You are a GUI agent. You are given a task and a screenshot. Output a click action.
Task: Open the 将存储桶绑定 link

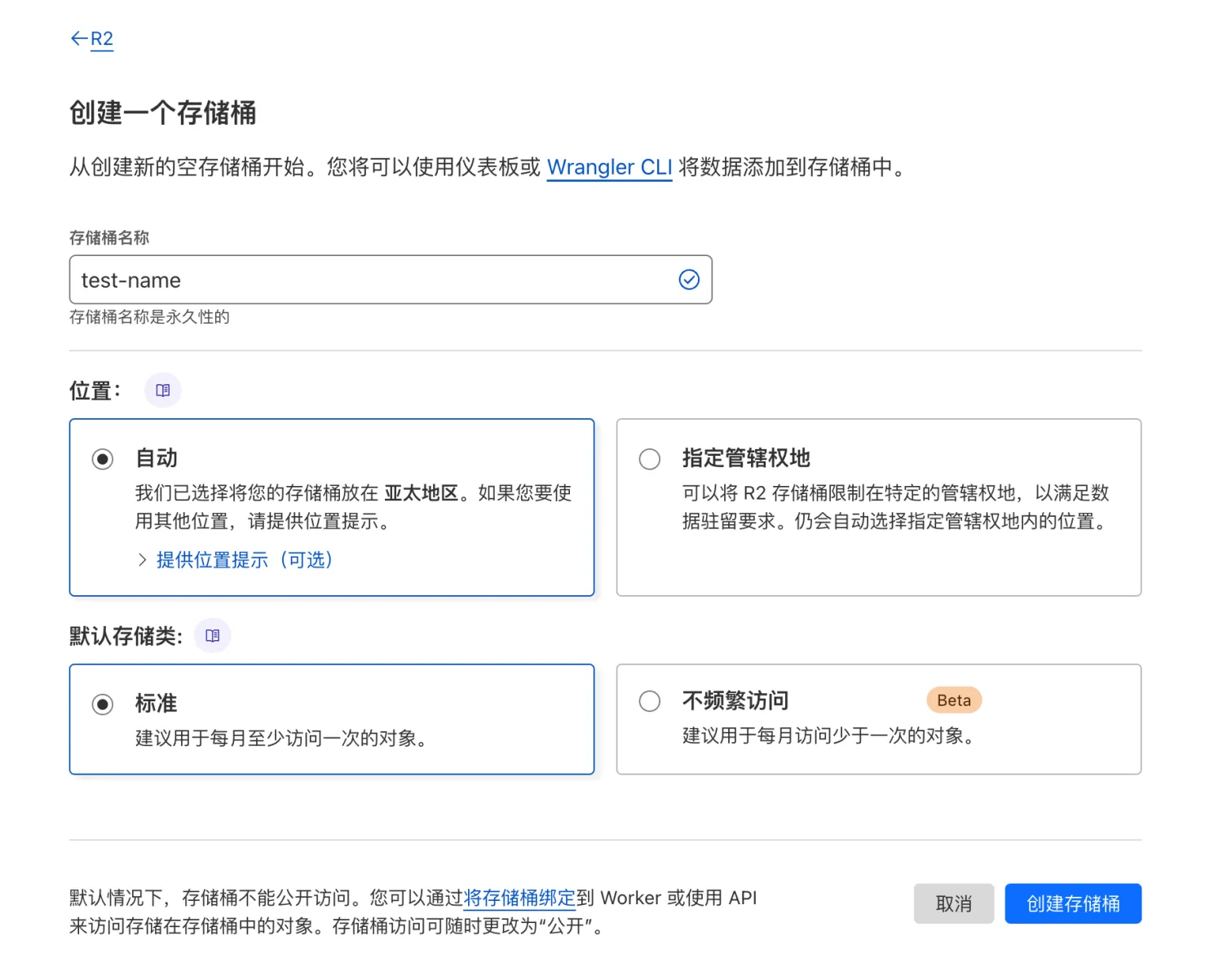tap(519, 898)
